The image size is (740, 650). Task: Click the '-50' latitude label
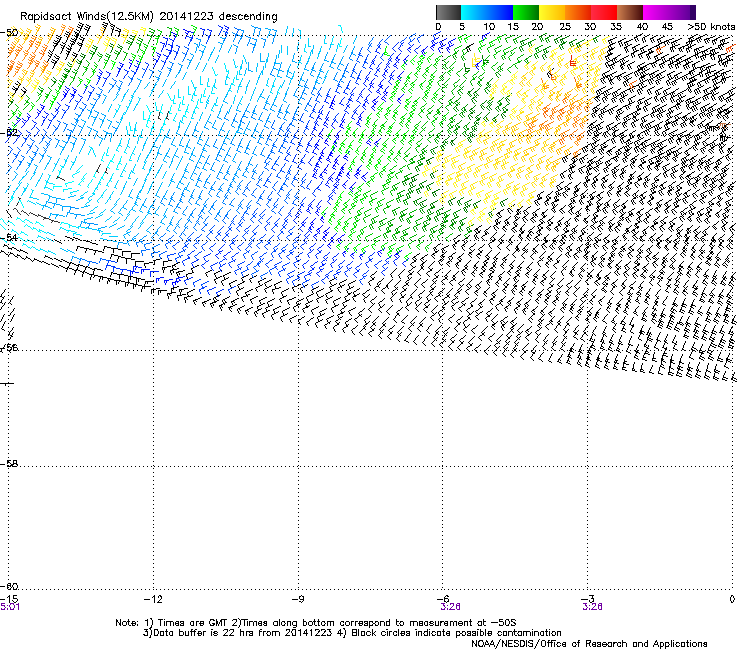[x=9, y=33]
